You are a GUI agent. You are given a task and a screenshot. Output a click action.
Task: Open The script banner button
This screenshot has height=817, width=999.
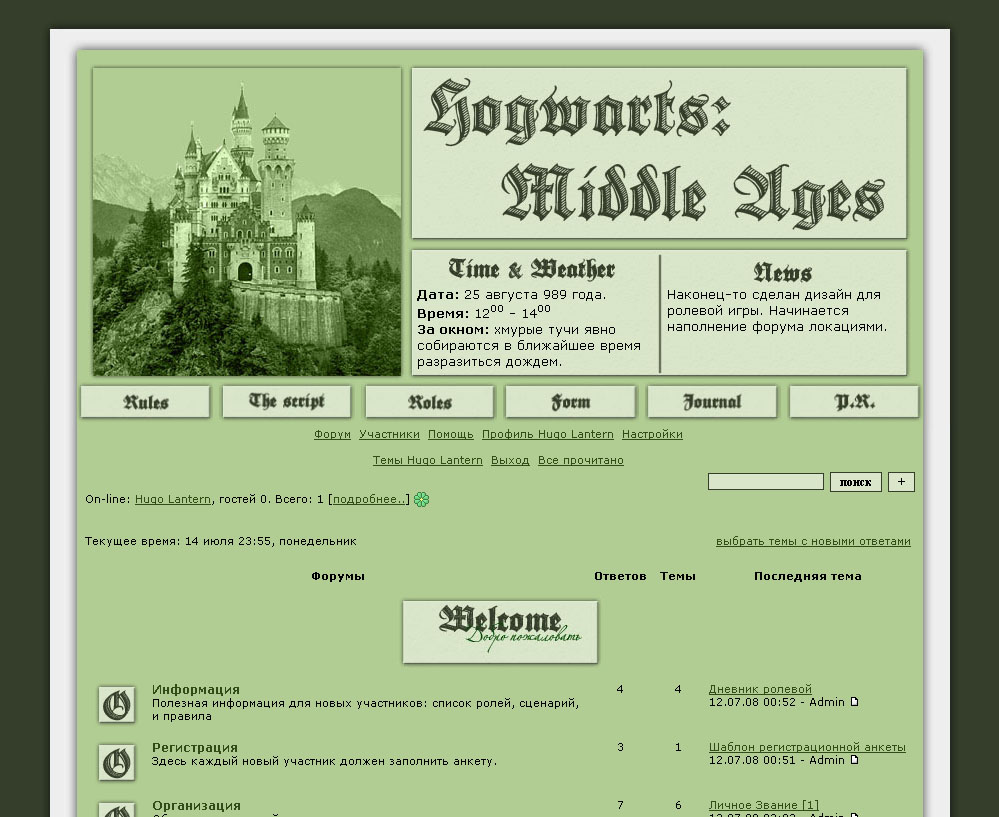coord(287,401)
